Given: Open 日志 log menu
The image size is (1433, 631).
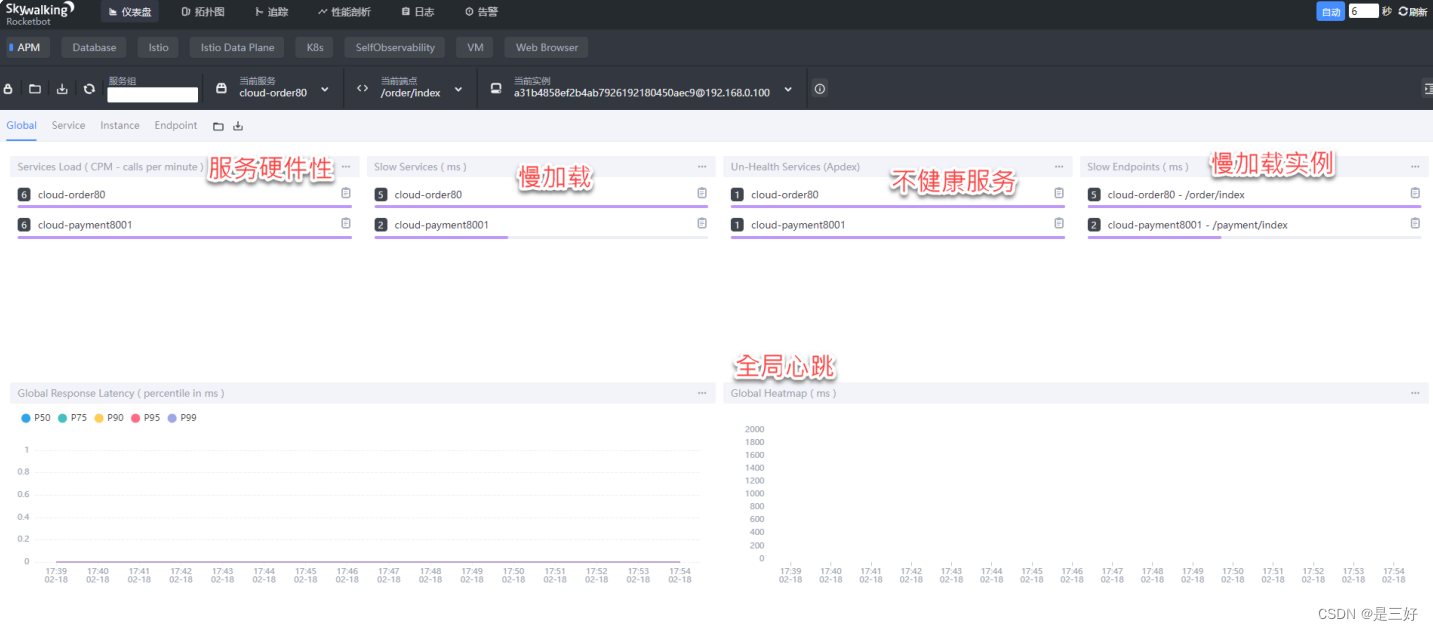Looking at the screenshot, I should (x=418, y=12).
